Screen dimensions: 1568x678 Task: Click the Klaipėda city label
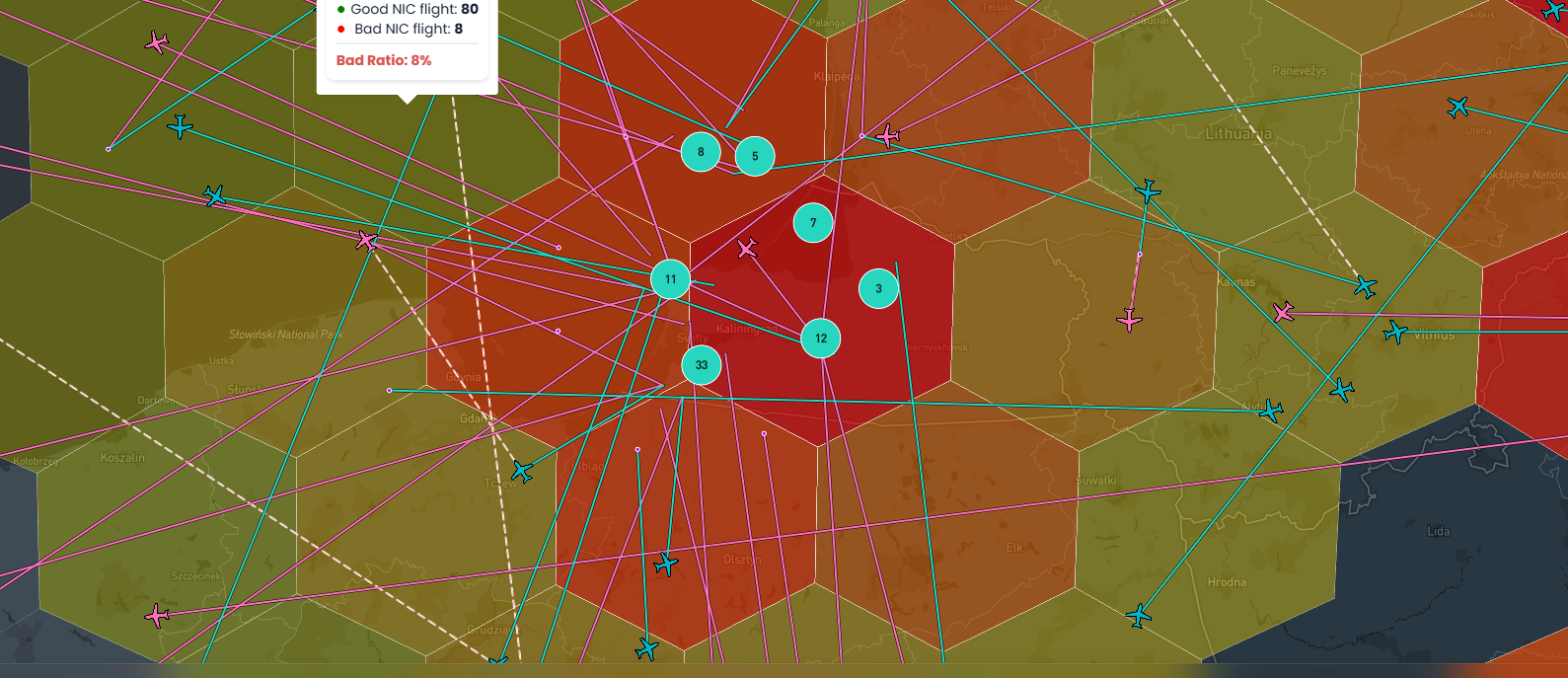pos(837,76)
